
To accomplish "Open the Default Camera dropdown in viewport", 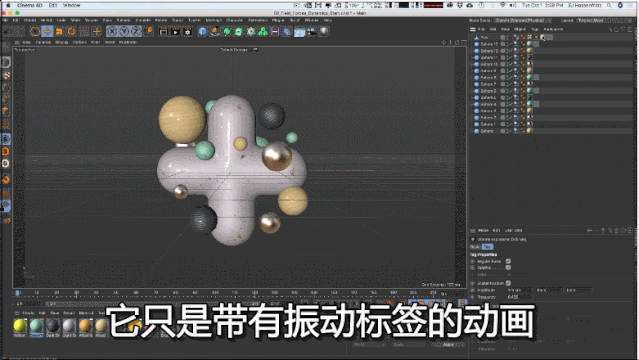I will (x=239, y=50).
